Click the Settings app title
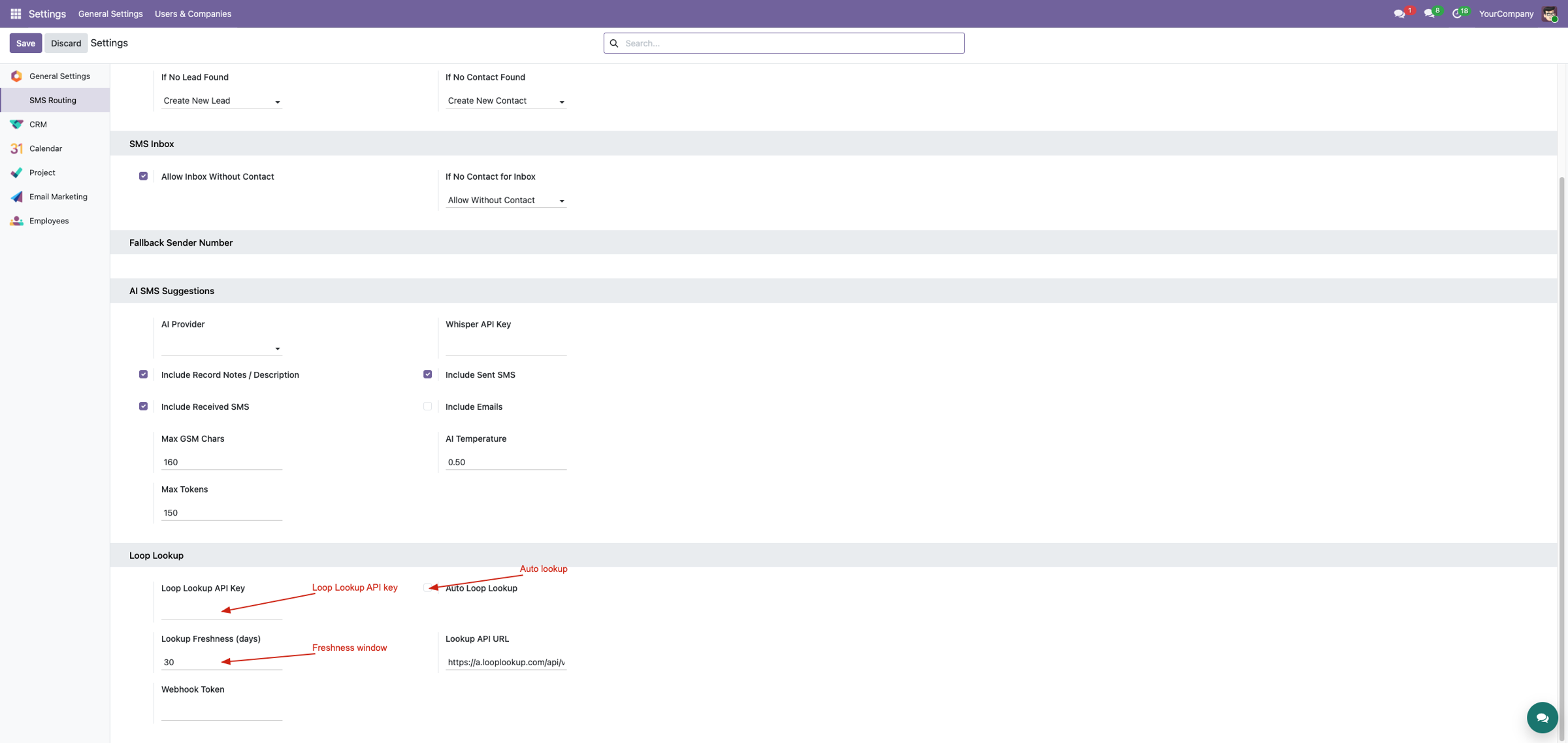Viewport: 1568px width, 743px height. pyautogui.click(x=47, y=14)
